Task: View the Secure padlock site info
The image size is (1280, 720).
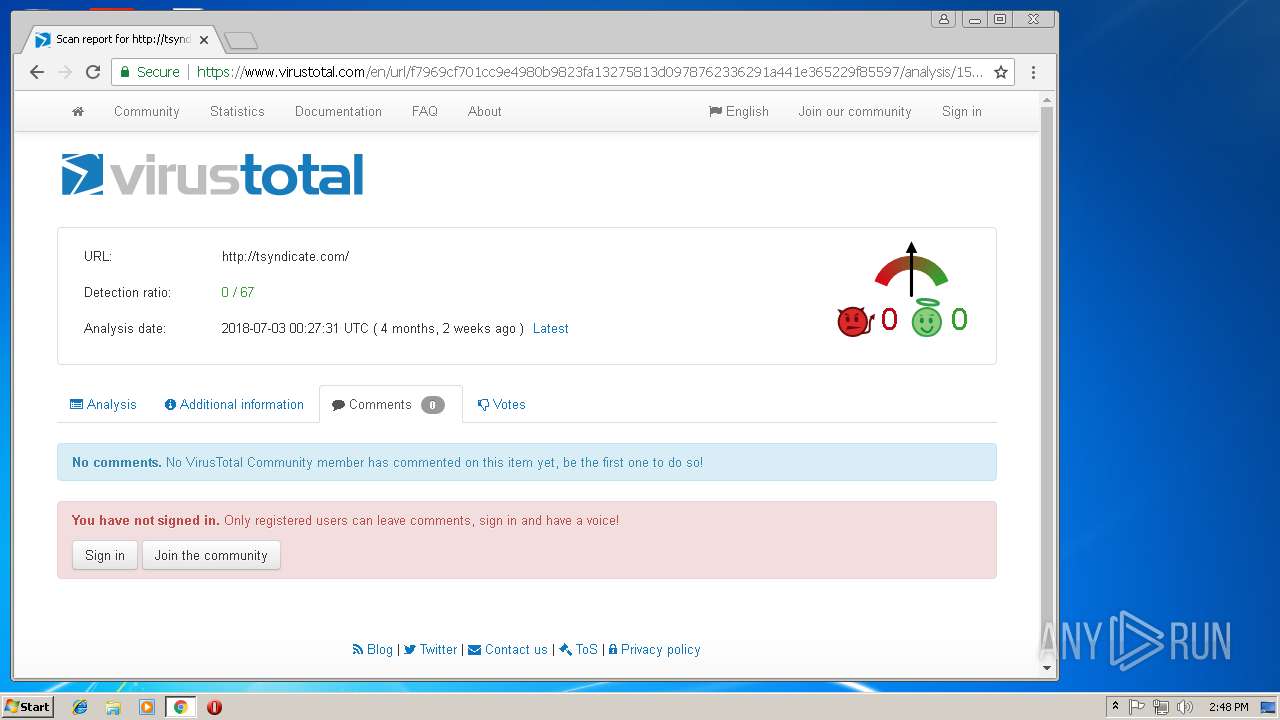Action: click(150, 72)
